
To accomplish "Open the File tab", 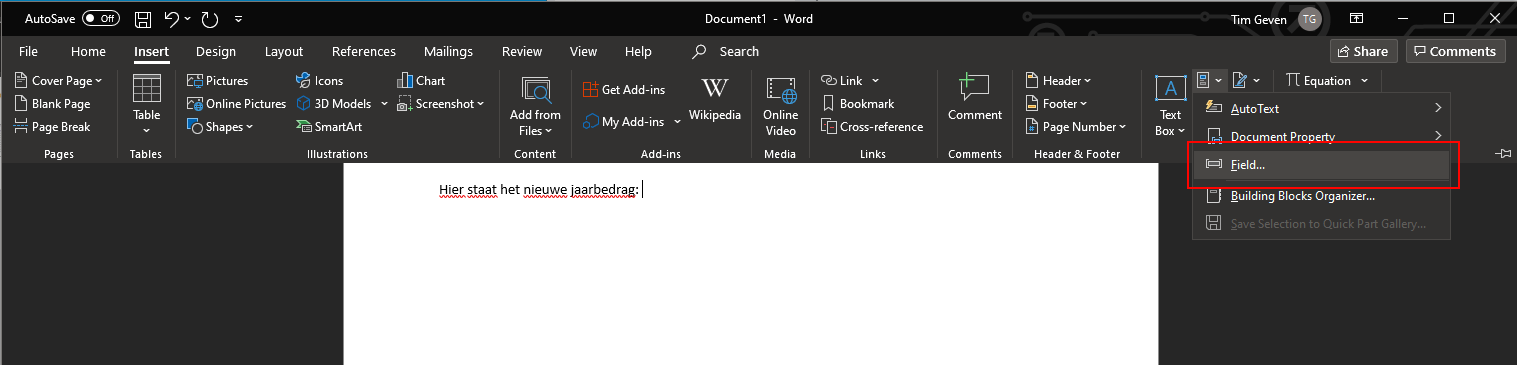I will point(28,52).
